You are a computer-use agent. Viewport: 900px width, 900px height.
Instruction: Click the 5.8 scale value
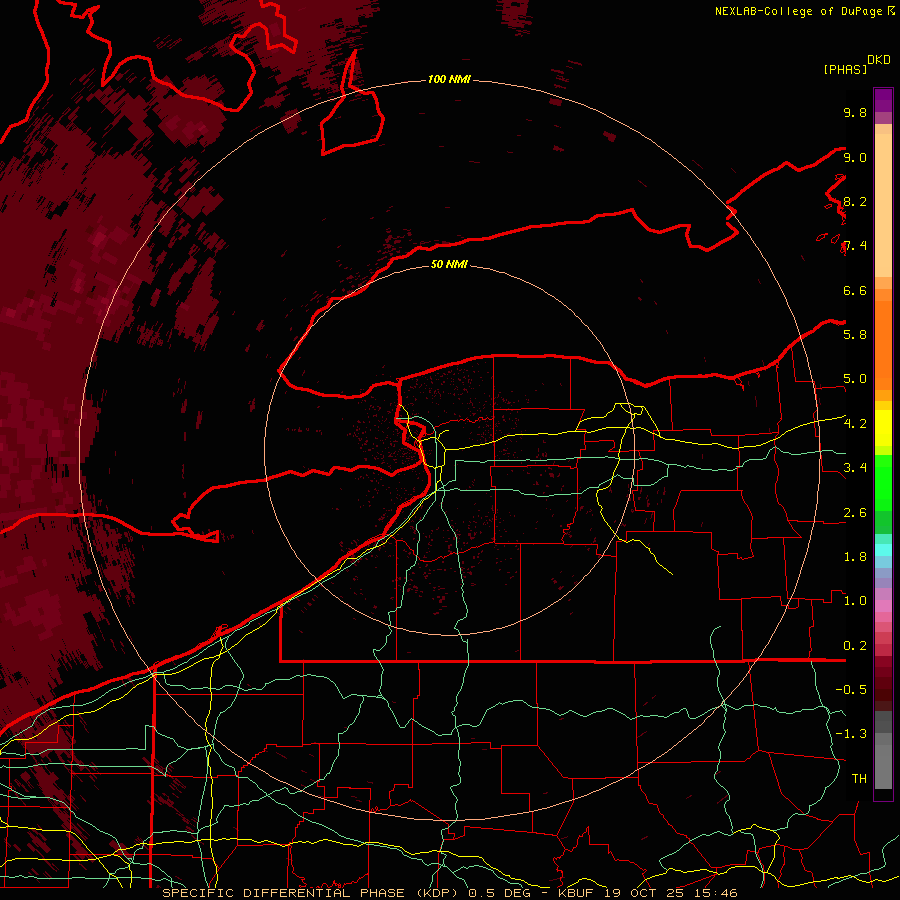click(x=855, y=334)
